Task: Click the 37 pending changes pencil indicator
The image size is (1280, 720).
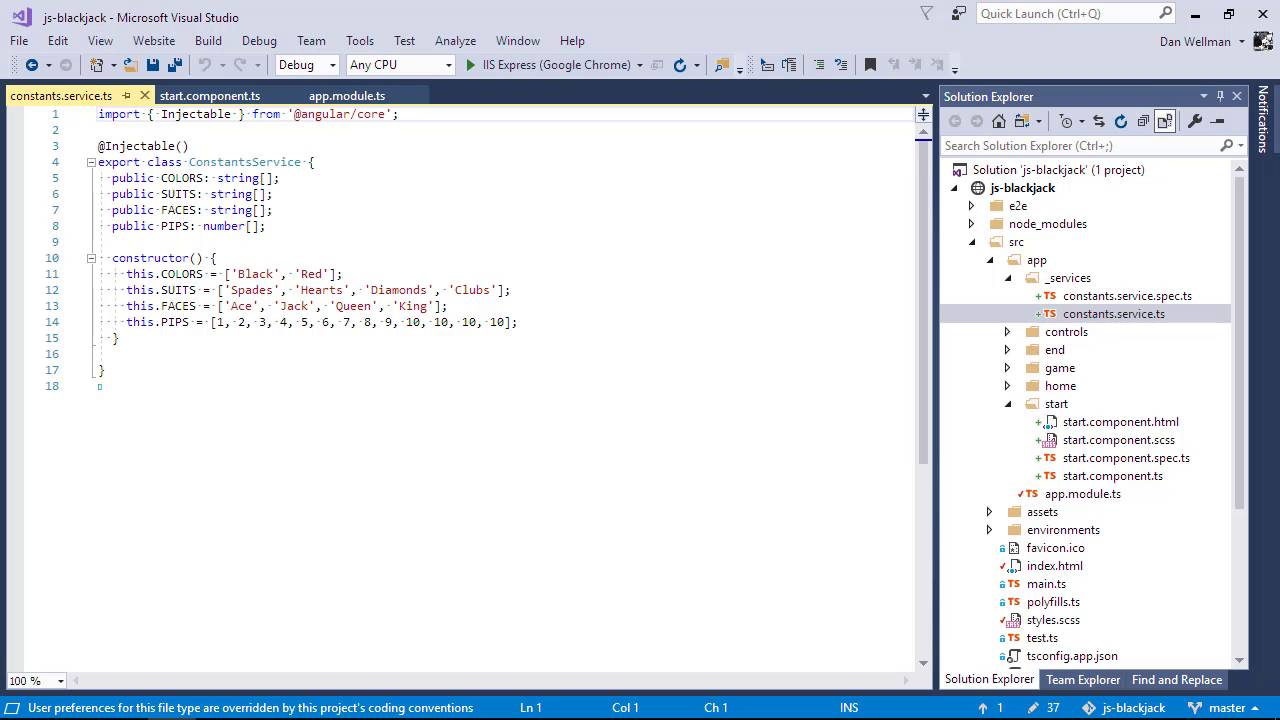Action: pos(1044,708)
